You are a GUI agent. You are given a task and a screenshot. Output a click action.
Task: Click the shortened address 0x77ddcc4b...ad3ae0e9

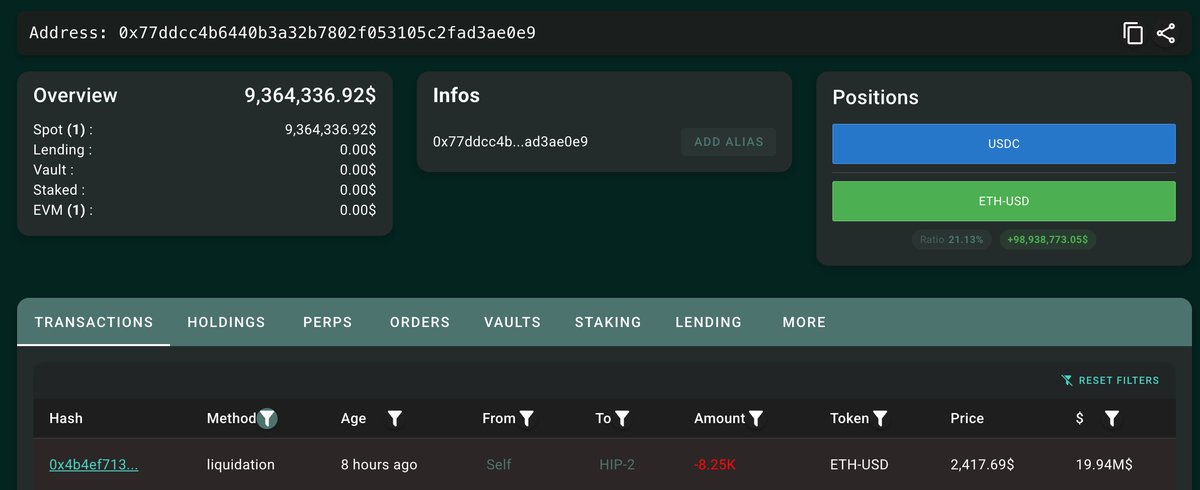[510, 142]
